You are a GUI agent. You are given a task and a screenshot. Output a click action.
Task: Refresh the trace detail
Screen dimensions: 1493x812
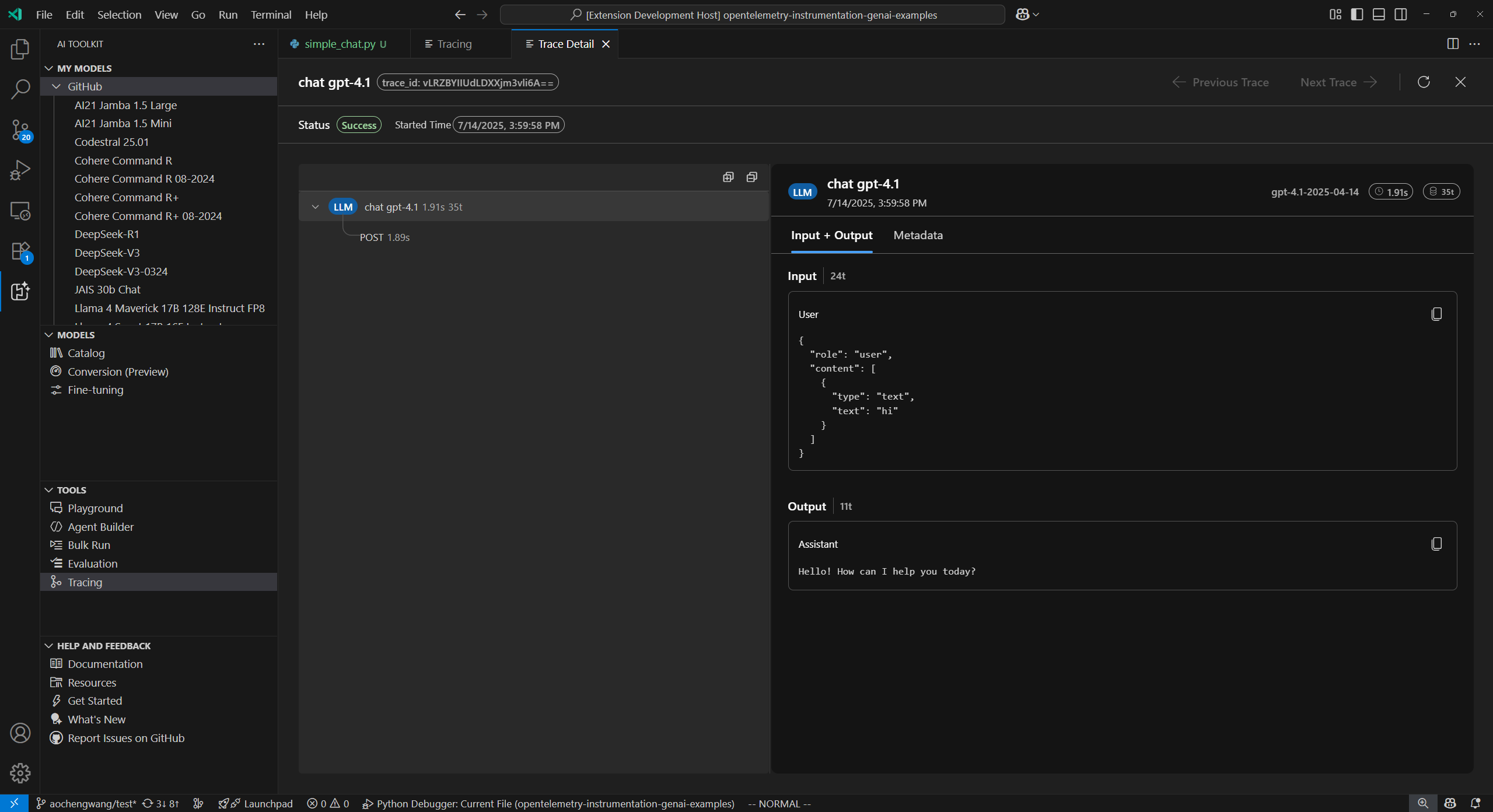coord(1423,82)
